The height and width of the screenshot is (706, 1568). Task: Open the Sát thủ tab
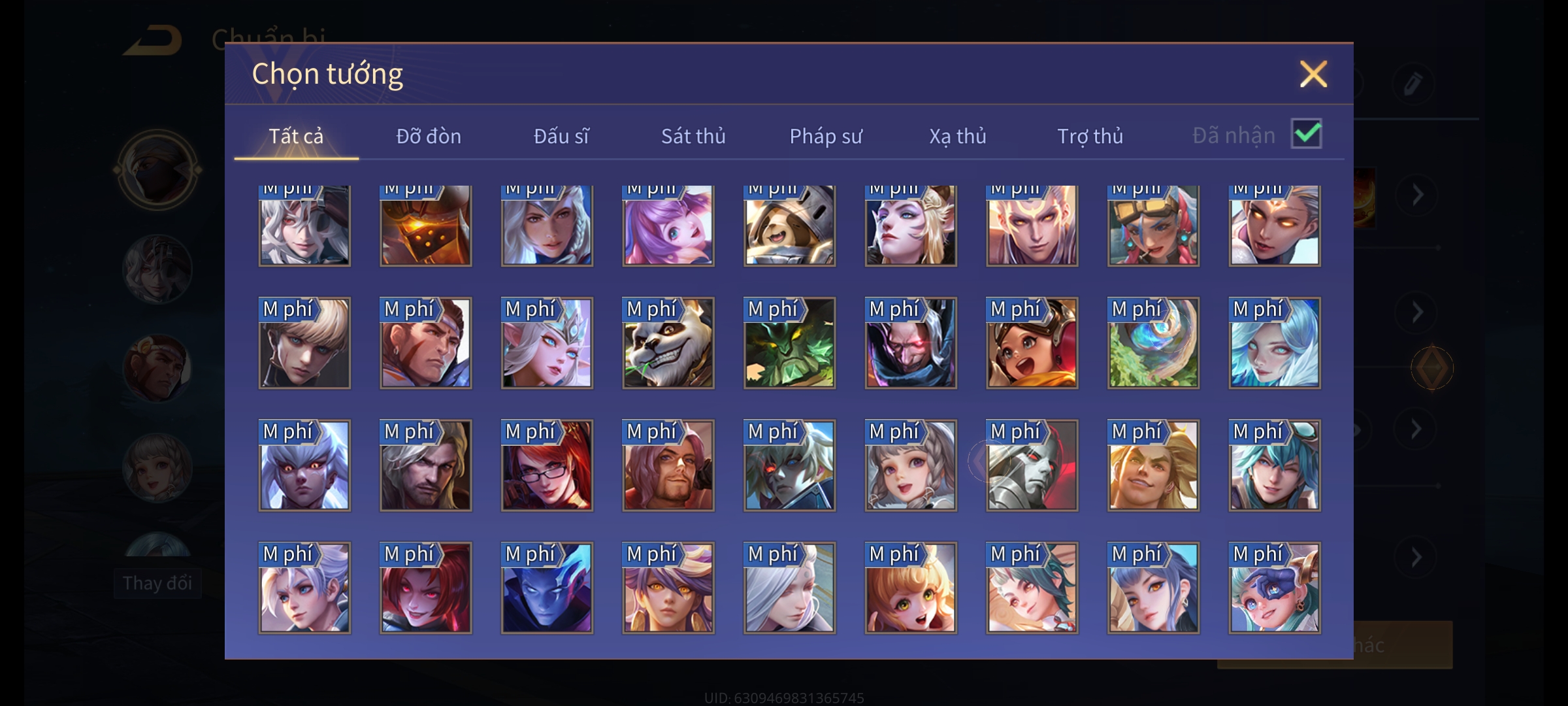693,136
